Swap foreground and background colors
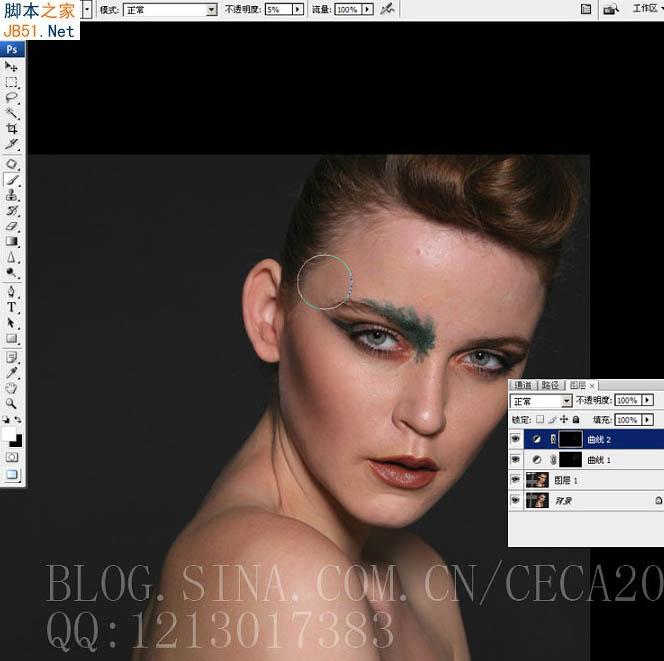The image size is (664, 661). (18, 420)
